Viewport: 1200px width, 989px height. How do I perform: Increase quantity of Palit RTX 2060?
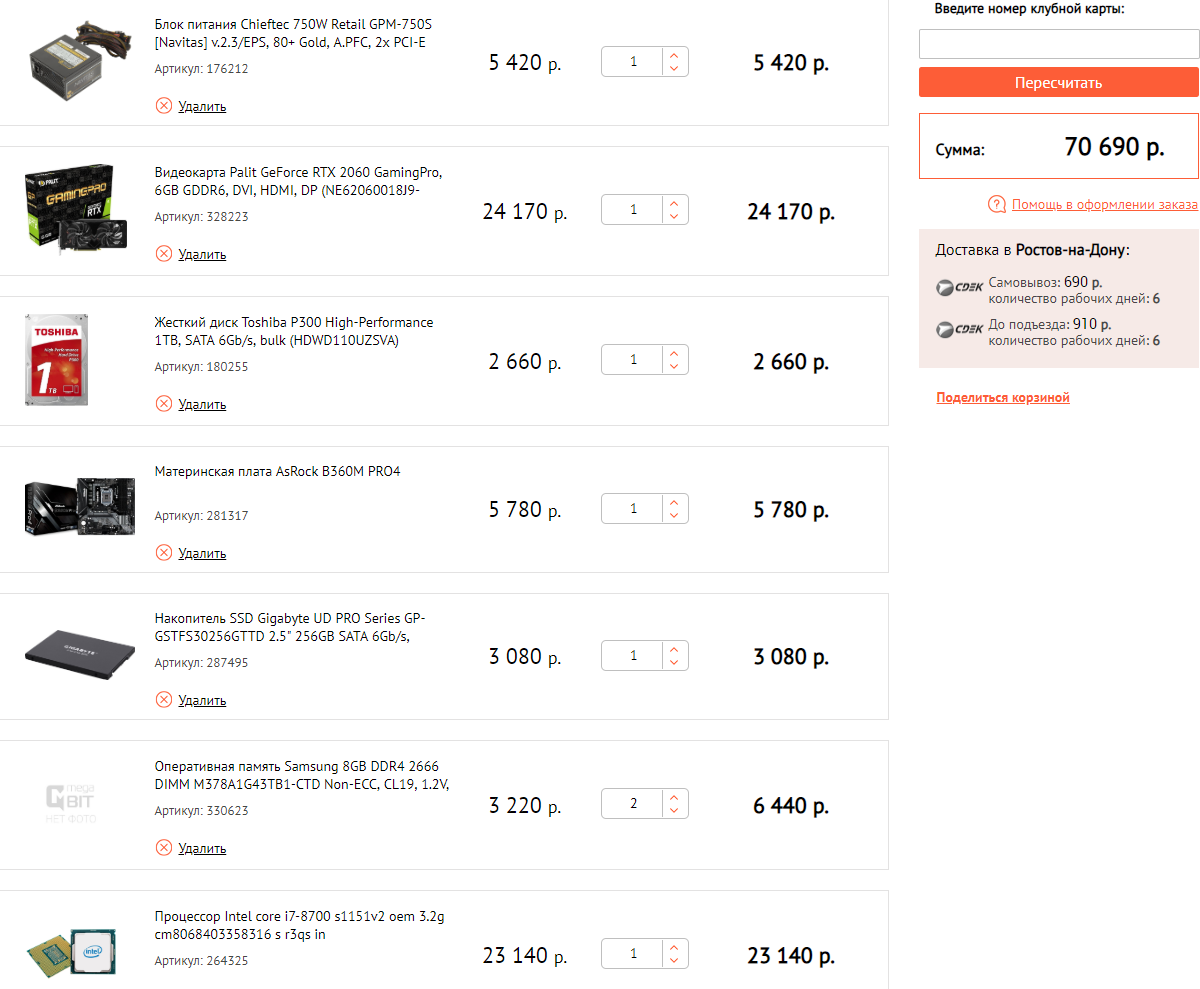coord(674,204)
